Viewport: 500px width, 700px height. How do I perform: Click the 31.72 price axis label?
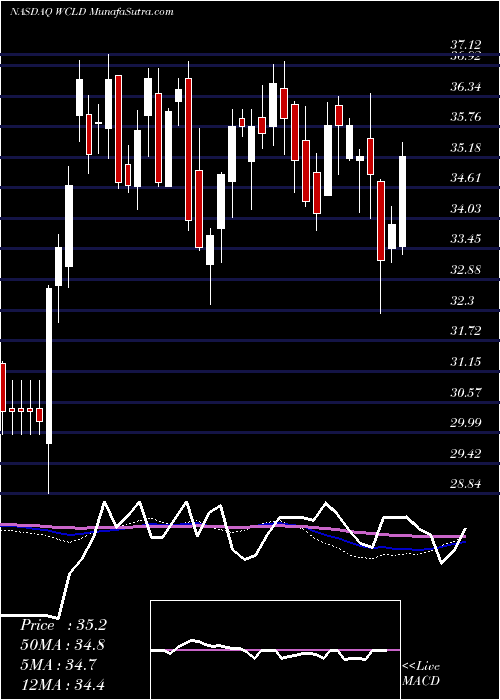coord(466,330)
